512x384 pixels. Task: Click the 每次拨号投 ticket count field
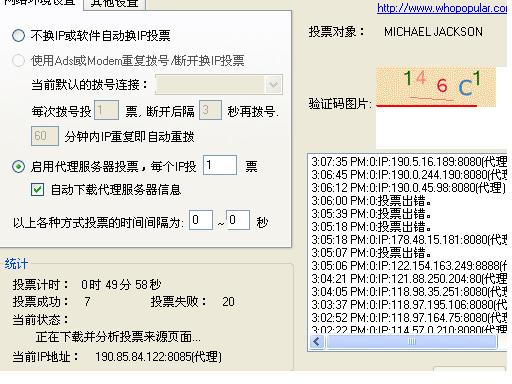[106, 110]
